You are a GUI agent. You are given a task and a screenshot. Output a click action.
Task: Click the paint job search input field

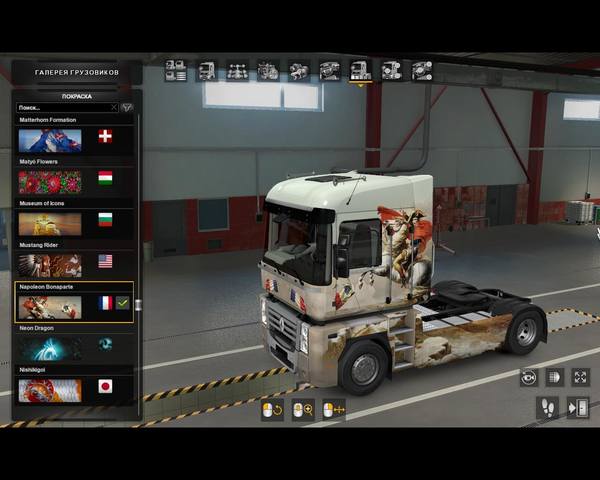(62, 108)
